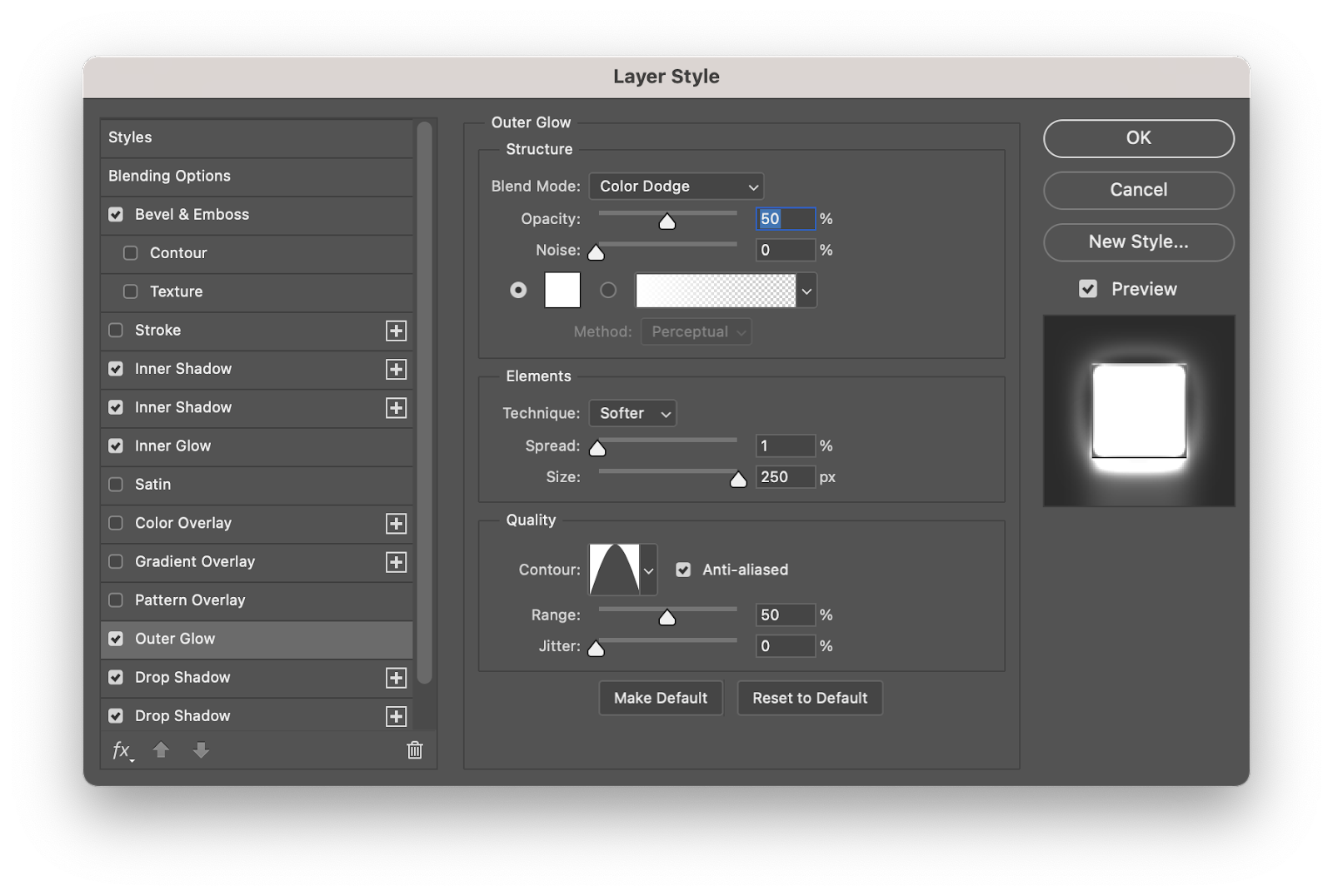Open the Contour curve thumbnail editor

pyautogui.click(x=614, y=570)
